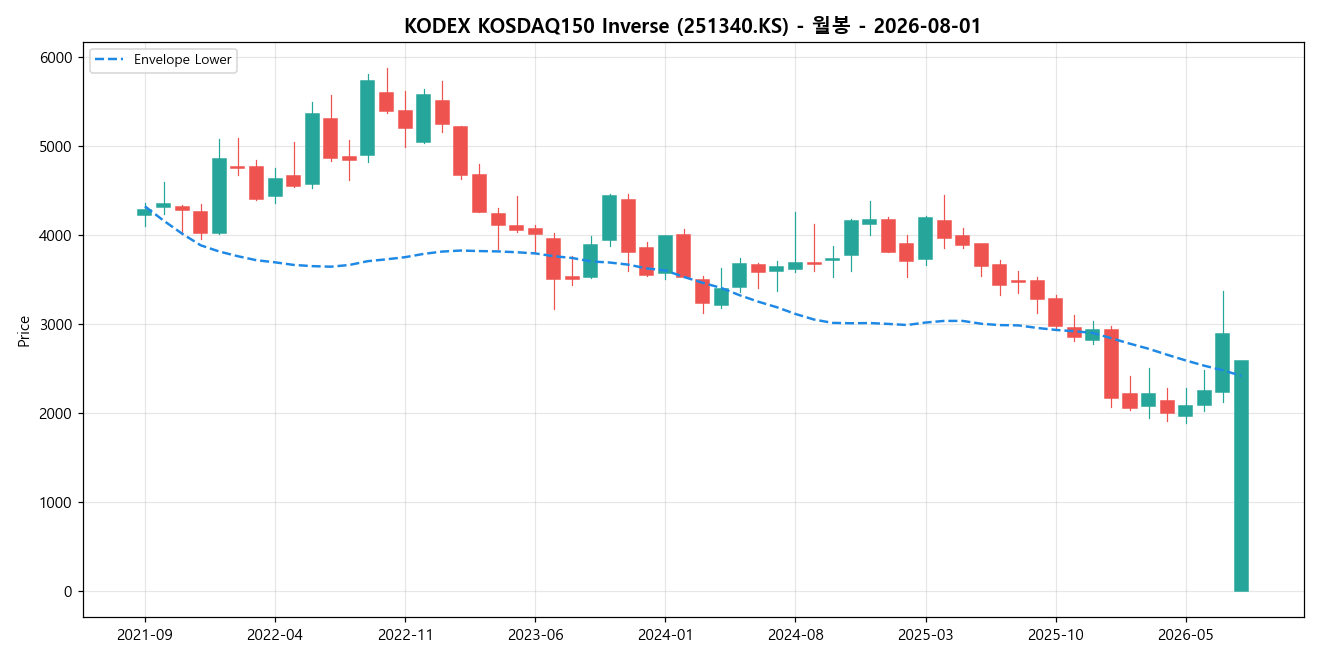
Task: Click the x-axis date 2022-04
Action: tap(275, 634)
